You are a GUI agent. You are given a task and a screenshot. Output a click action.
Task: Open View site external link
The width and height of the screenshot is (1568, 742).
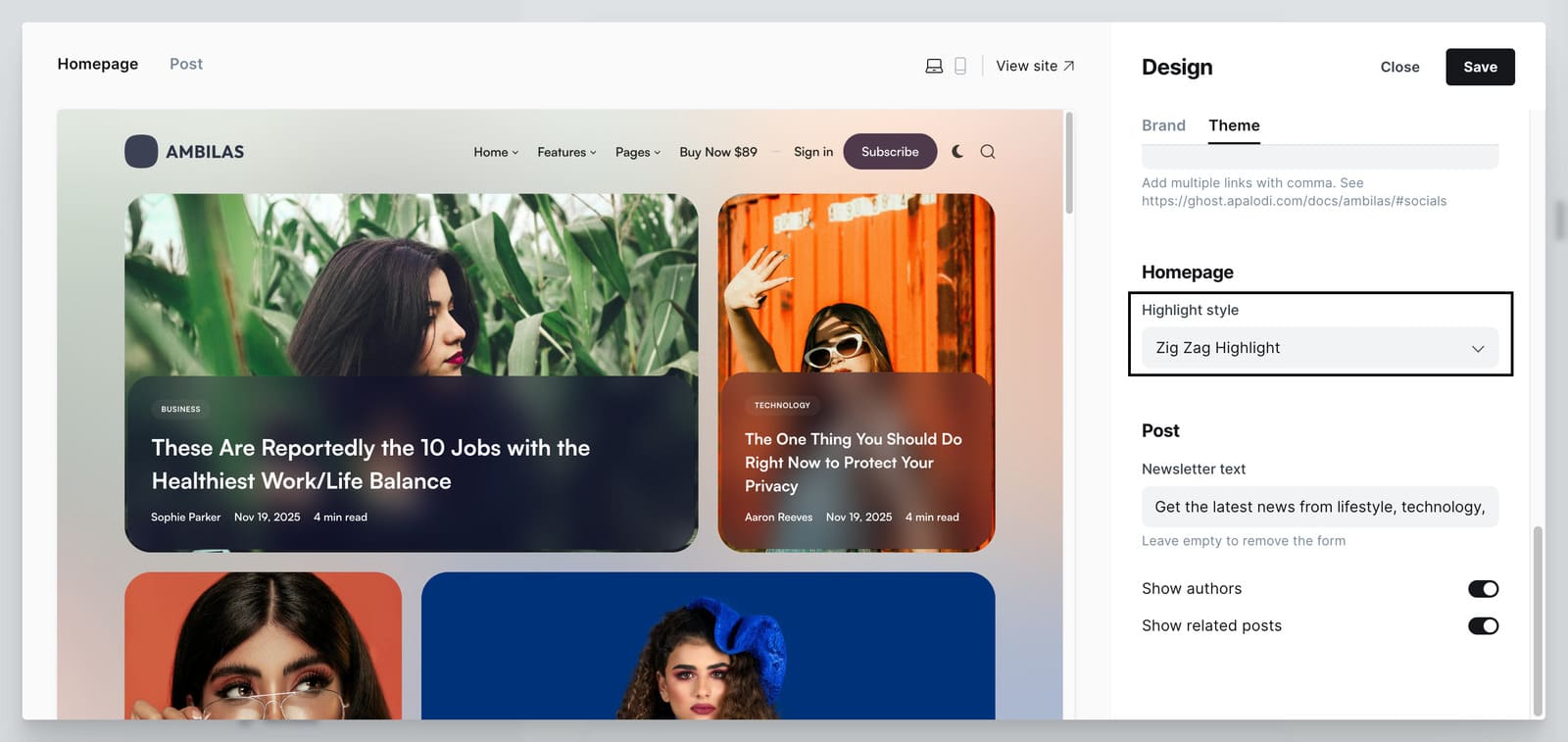point(1035,66)
